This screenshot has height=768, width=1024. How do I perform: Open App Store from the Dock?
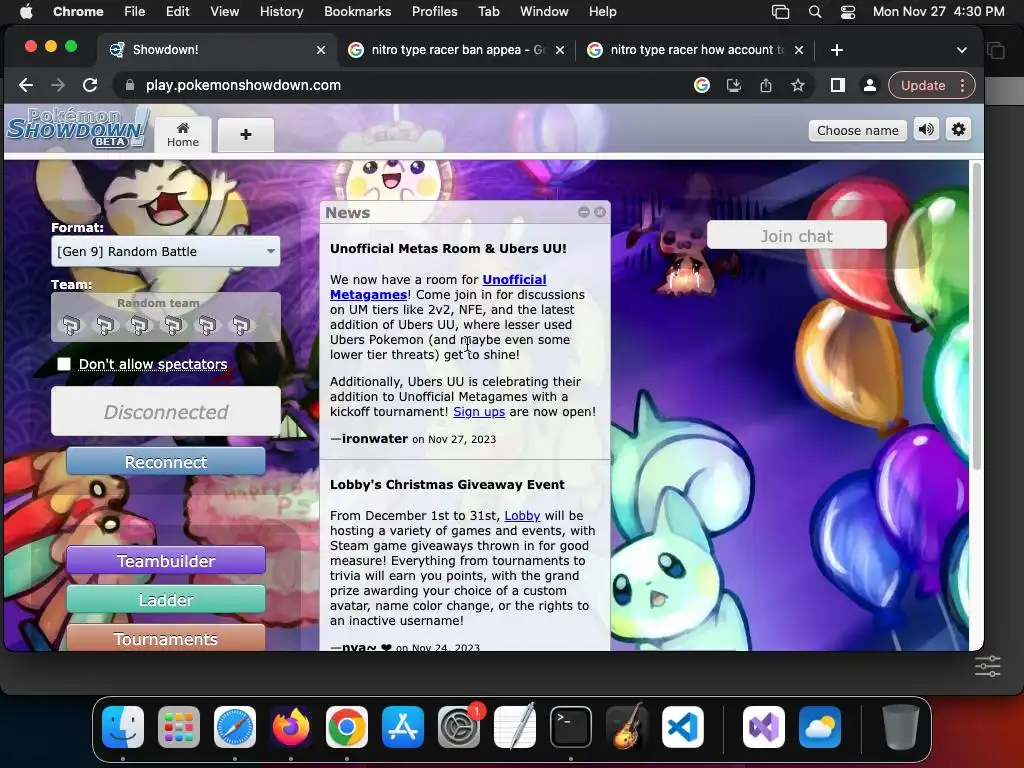click(x=403, y=727)
